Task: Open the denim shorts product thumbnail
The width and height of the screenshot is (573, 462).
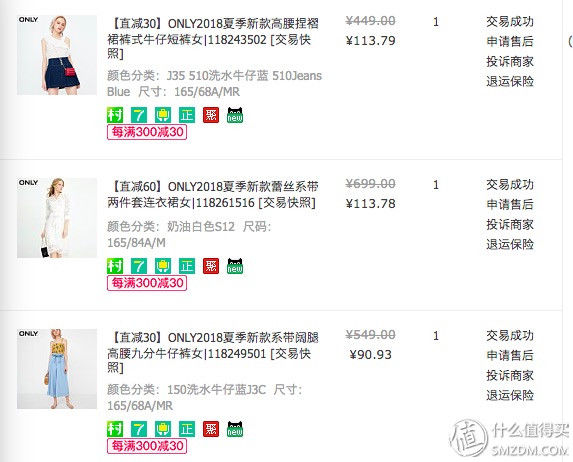Action: coord(57,55)
